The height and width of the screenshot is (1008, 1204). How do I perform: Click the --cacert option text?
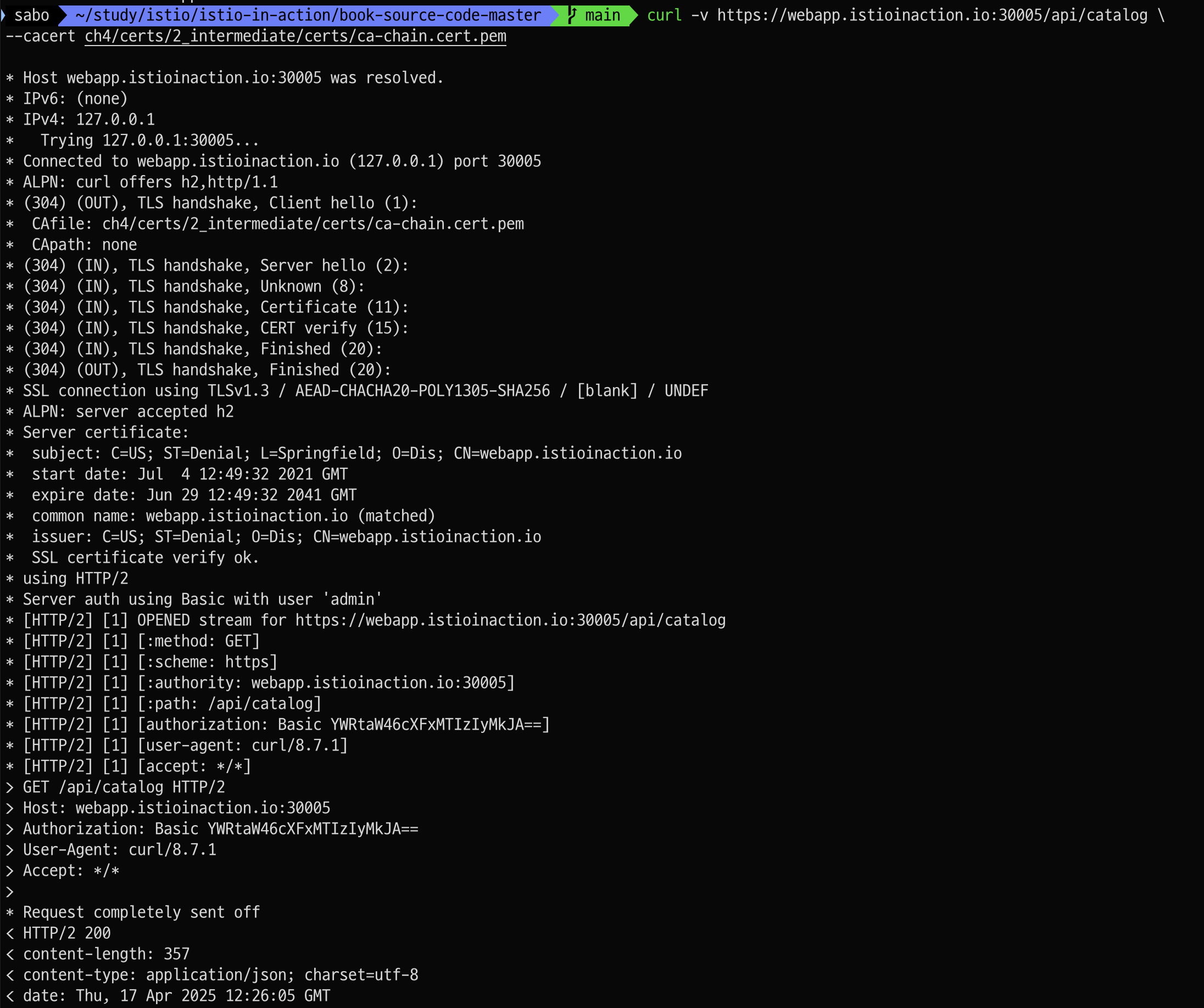coord(40,36)
